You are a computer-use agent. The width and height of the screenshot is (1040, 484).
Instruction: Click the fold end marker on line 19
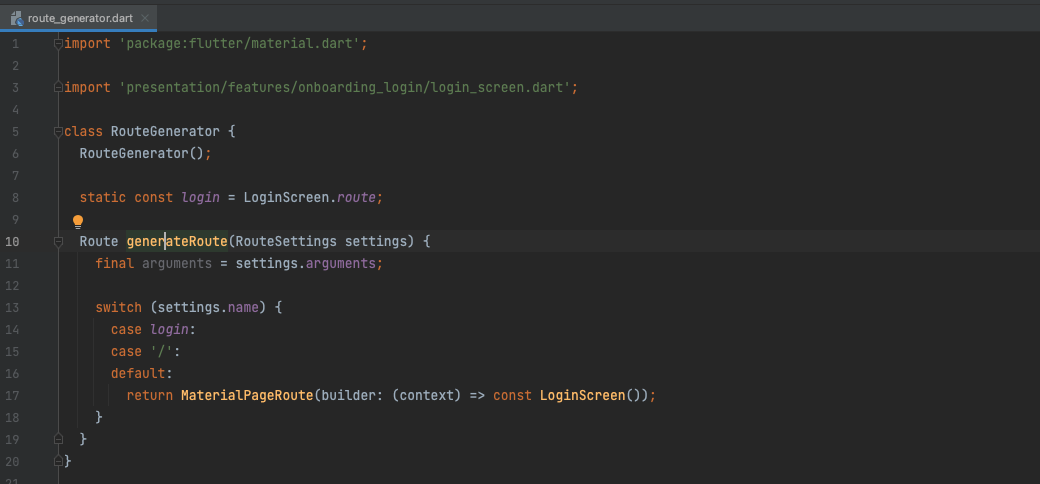coord(58,439)
